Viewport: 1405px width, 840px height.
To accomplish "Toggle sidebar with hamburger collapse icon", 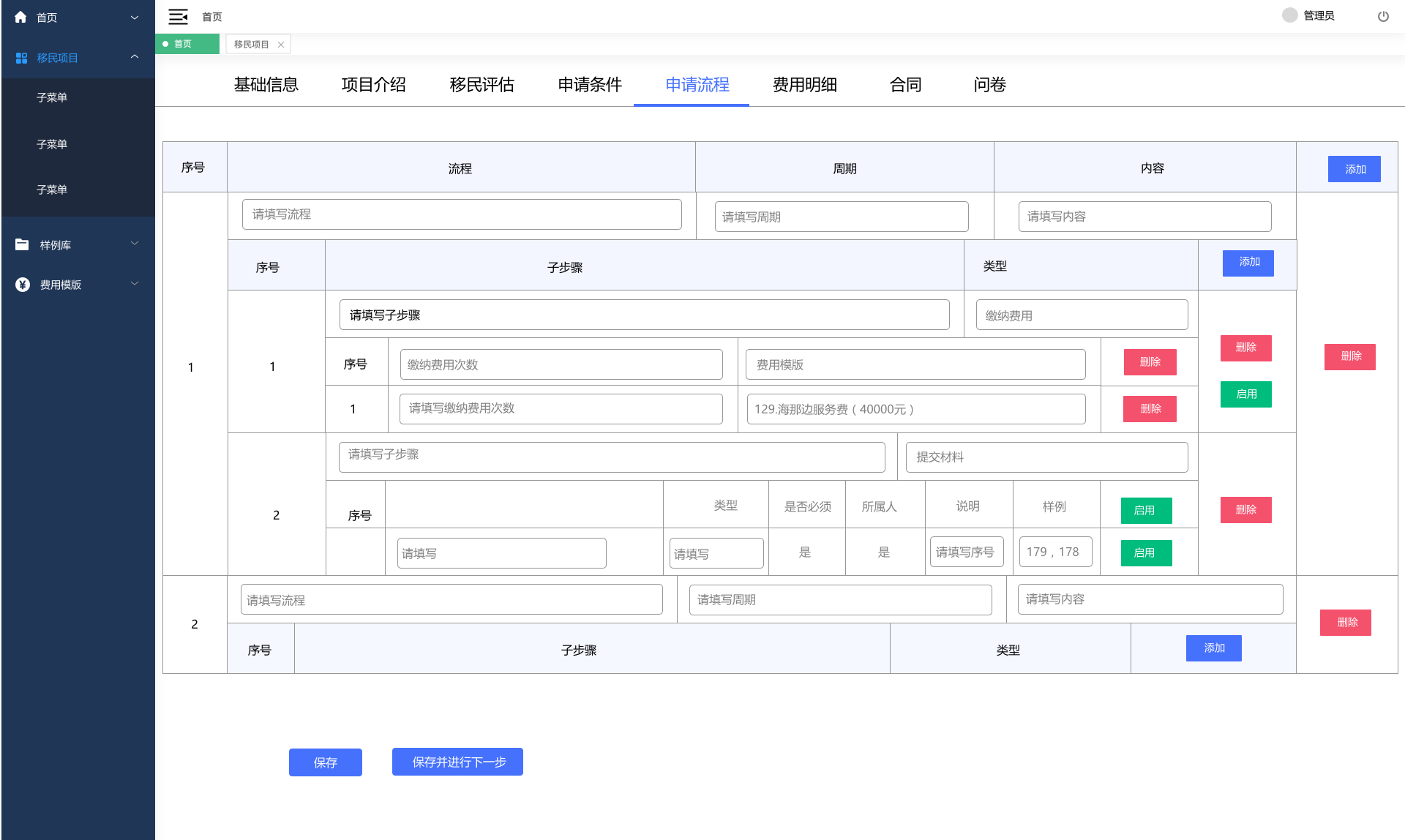I will (x=178, y=16).
